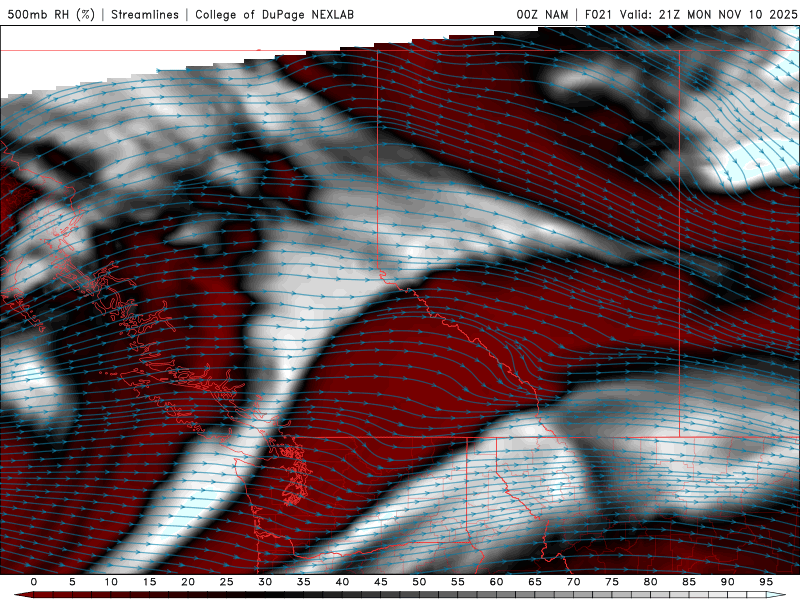Click the "F021" forecast hour label
This screenshot has width=800, height=600.
[x=599, y=14]
